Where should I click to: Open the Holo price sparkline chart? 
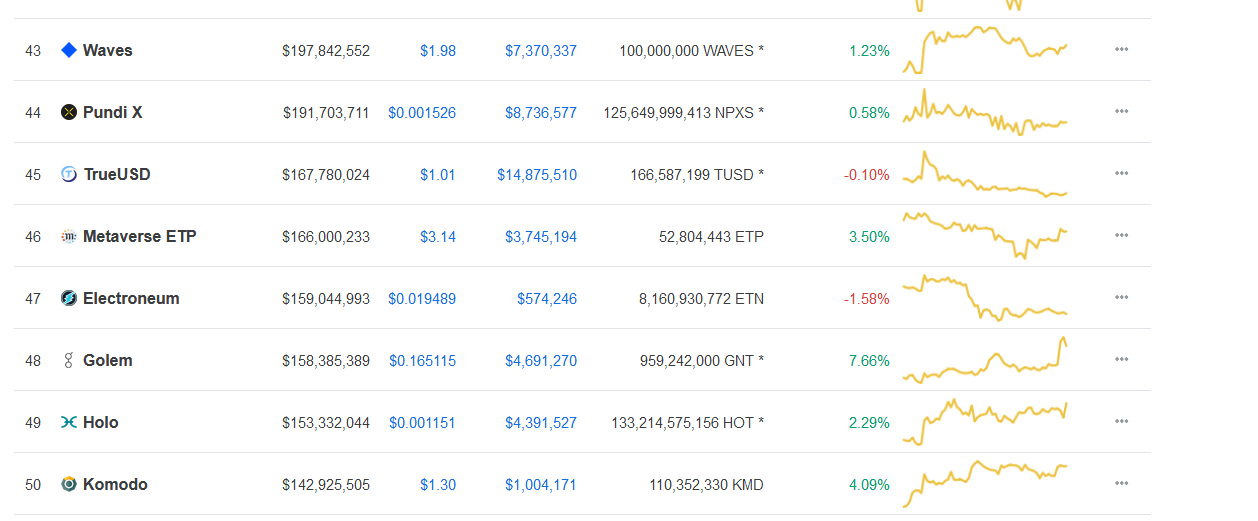coord(985,422)
